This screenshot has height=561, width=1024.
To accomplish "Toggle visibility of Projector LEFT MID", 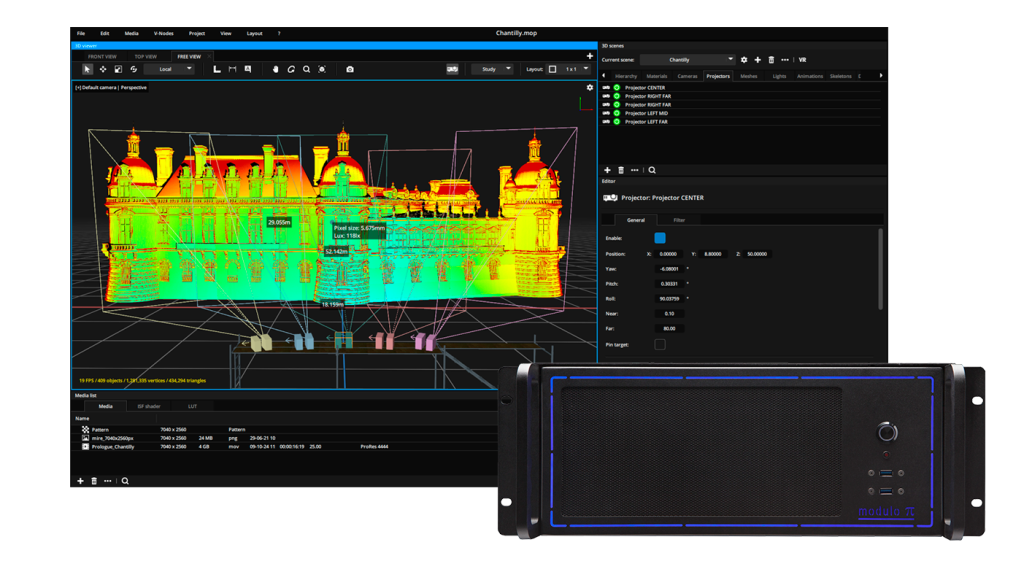I will pos(617,113).
